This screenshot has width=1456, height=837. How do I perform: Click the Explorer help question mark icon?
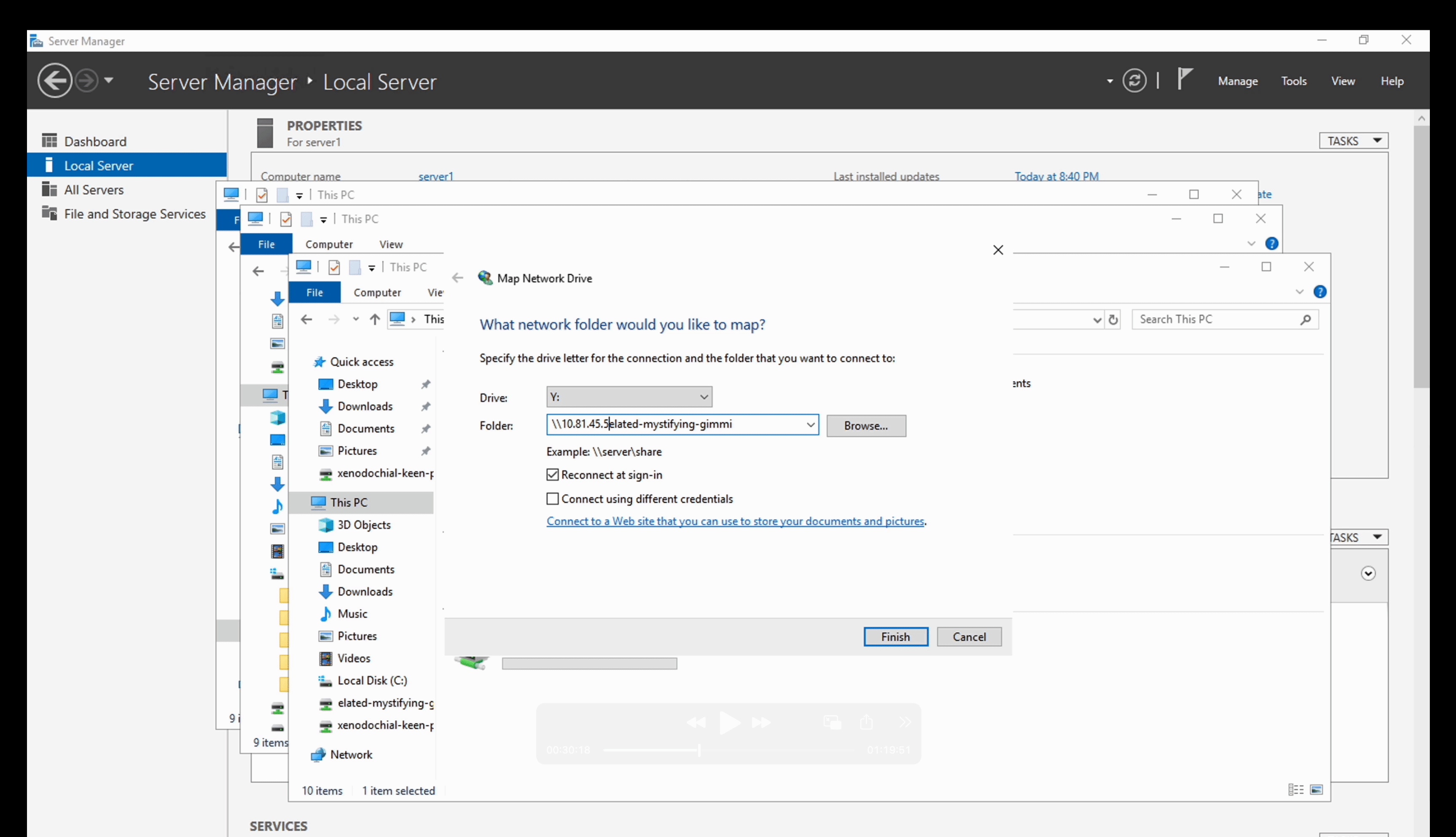tap(1320, 292)
